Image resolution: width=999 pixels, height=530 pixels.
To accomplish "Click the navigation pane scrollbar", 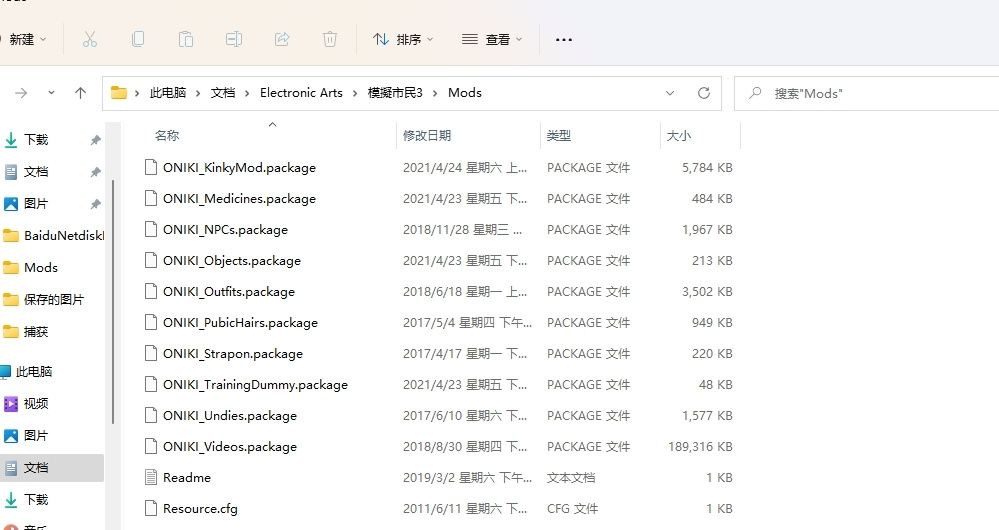I will [113, 301].
